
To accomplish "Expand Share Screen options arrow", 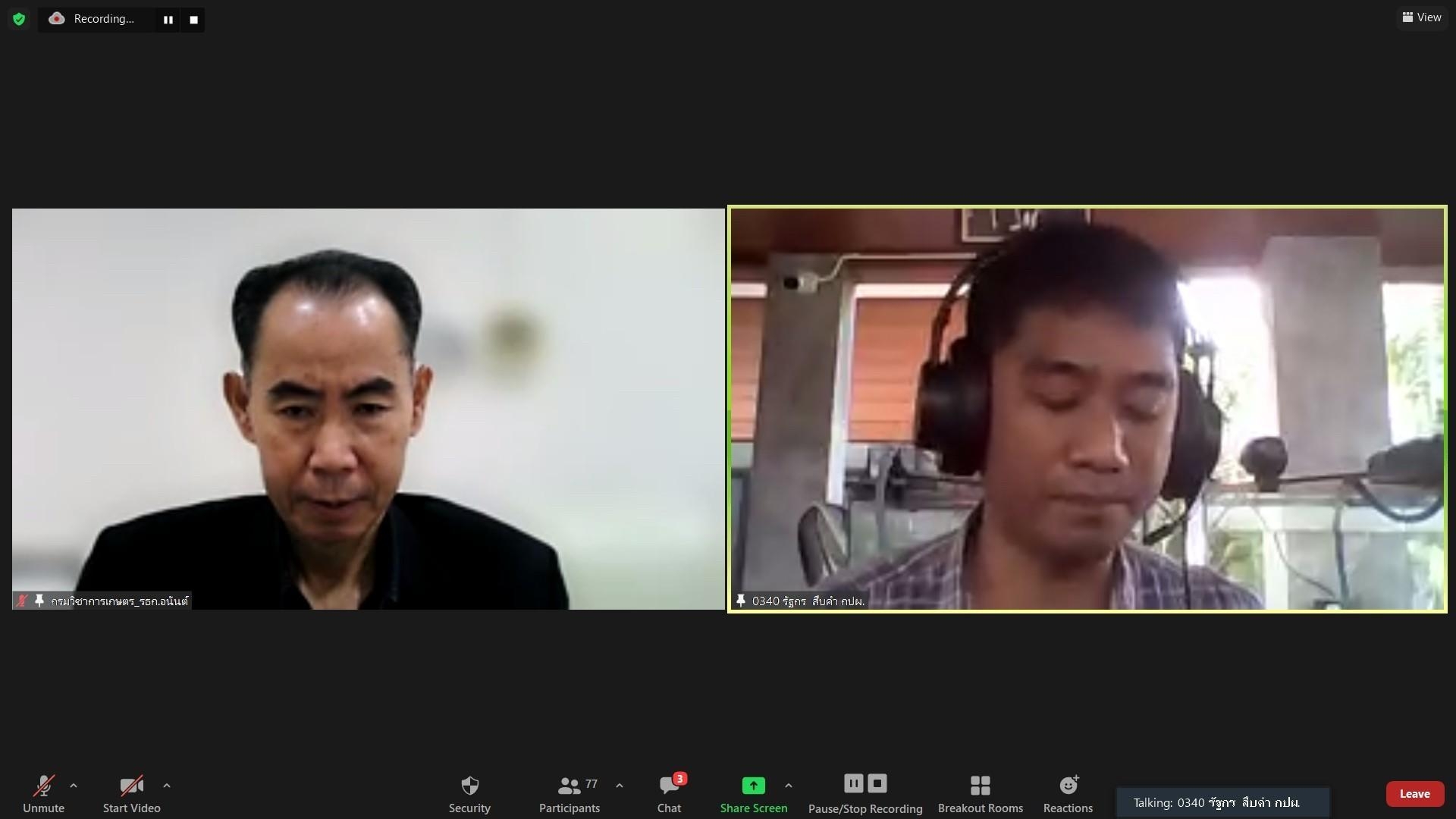I will click(789, 786).
